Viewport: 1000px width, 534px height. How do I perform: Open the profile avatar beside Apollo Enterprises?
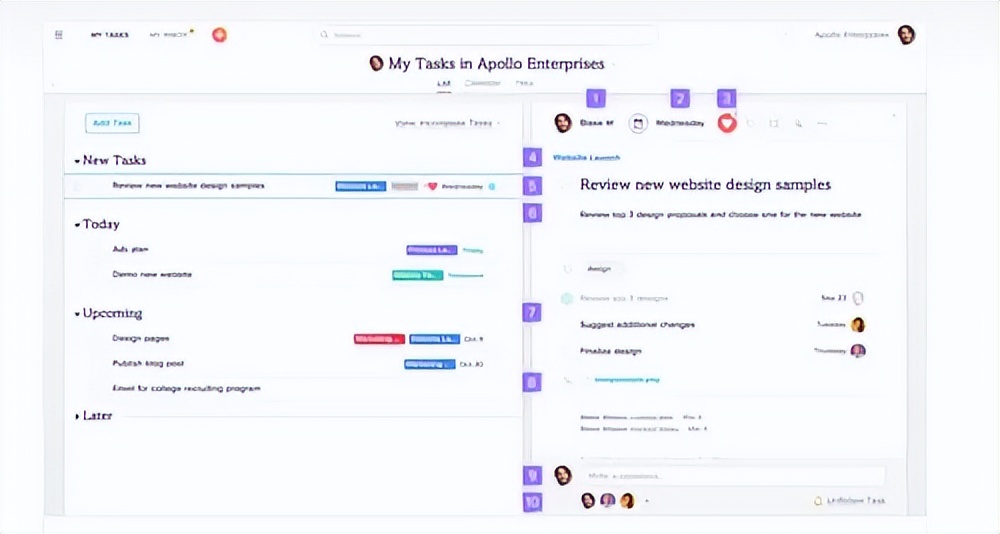click(906, 34)
